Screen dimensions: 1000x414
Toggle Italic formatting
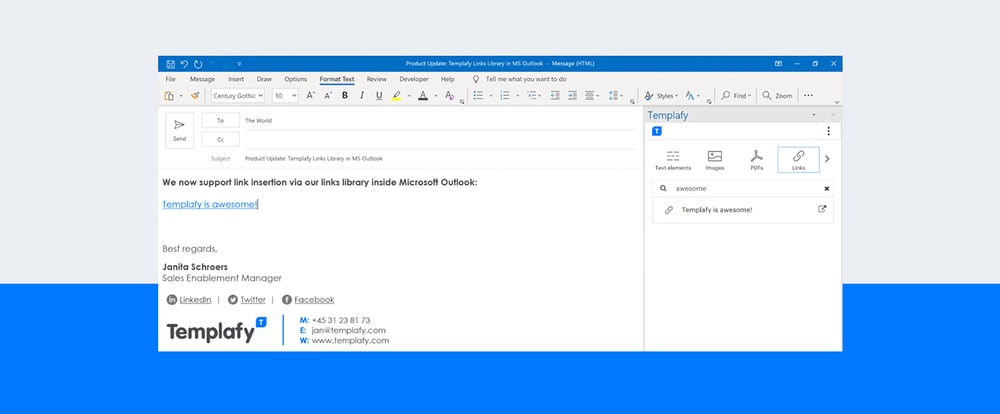tap(362, 96)
